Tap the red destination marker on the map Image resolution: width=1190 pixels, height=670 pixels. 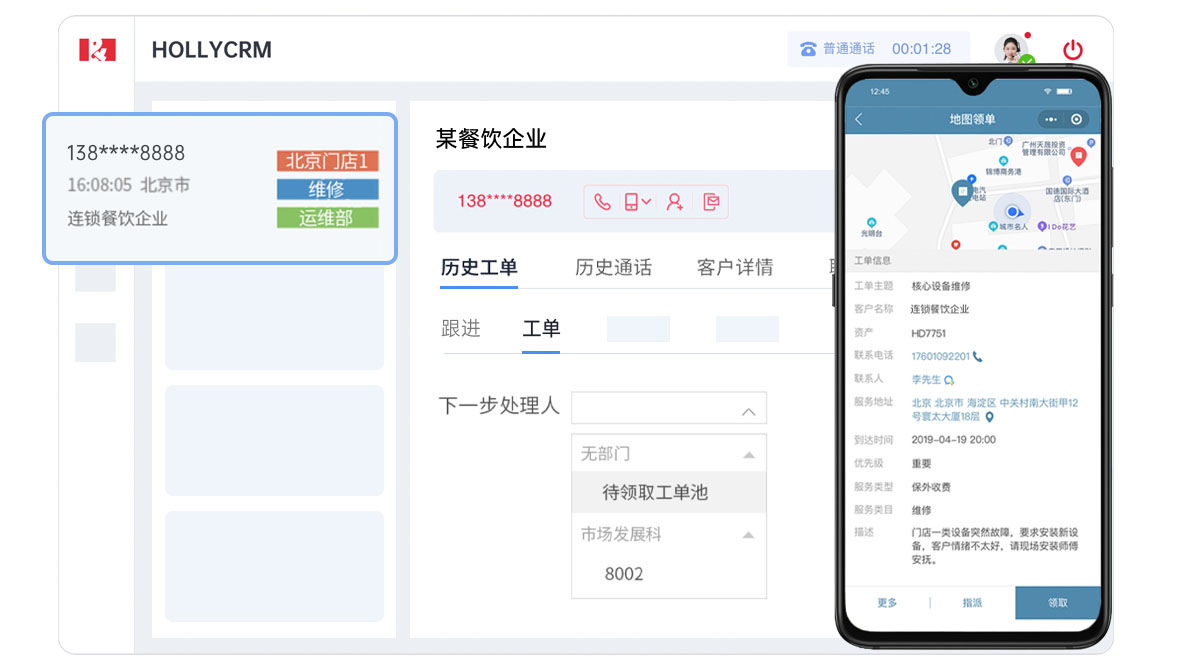(x=1080, y=156)
